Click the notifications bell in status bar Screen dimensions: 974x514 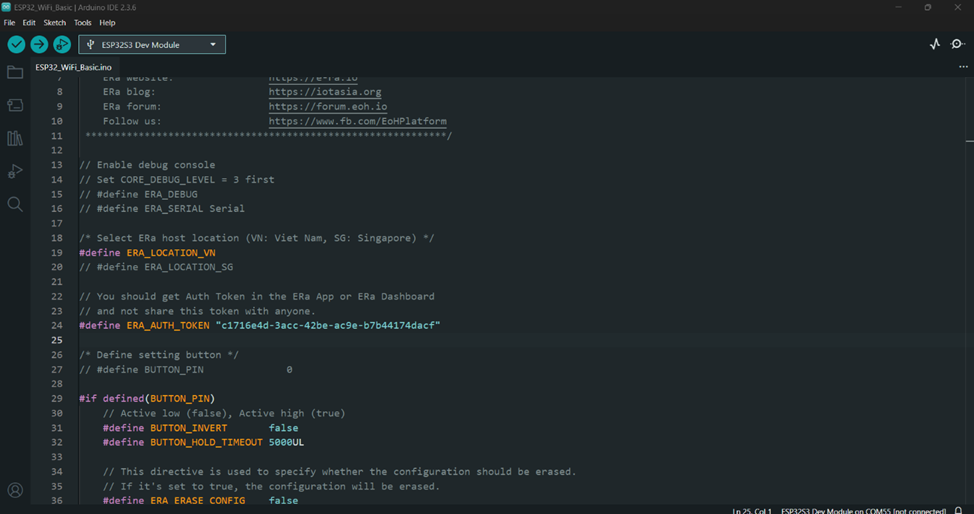958,510
